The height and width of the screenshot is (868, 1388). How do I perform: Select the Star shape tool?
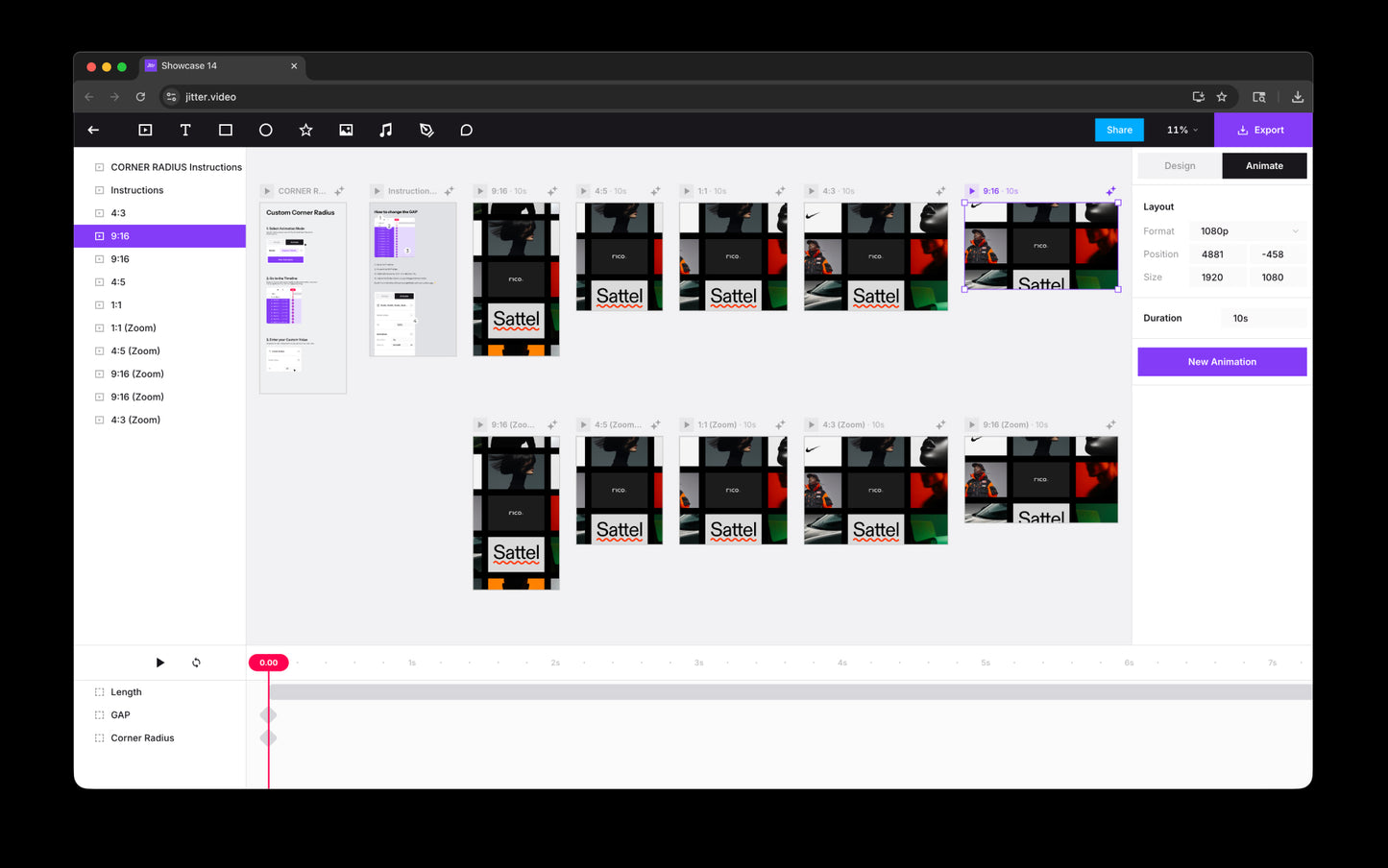coord(305,131)
